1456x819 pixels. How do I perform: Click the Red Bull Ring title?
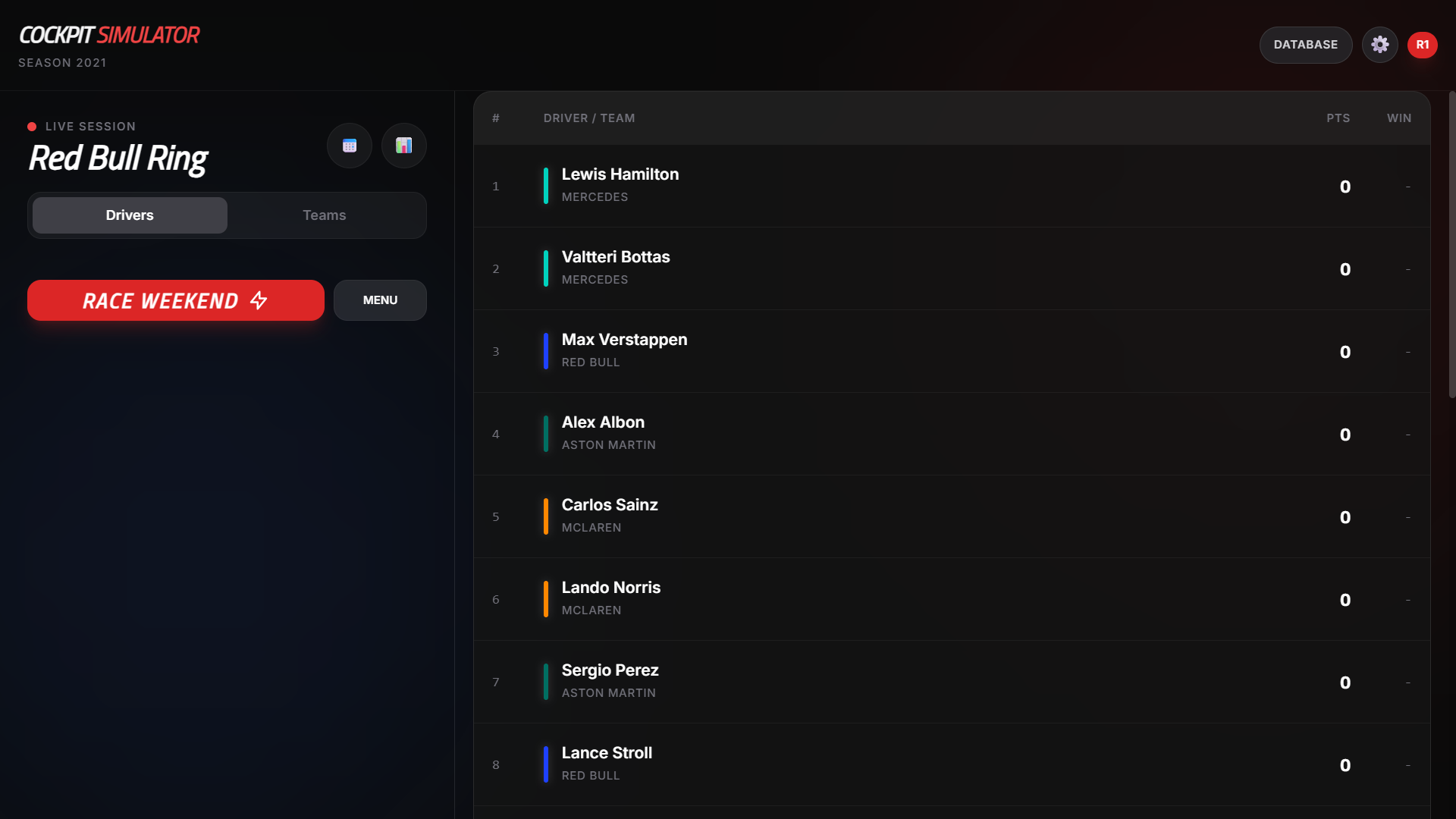[118, 158]
